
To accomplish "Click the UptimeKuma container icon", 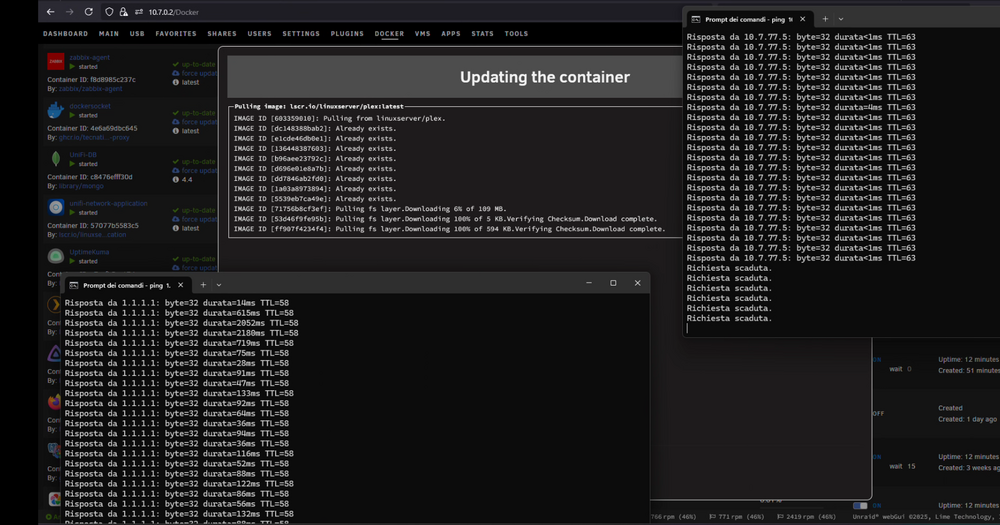I will tap(55, 256).
